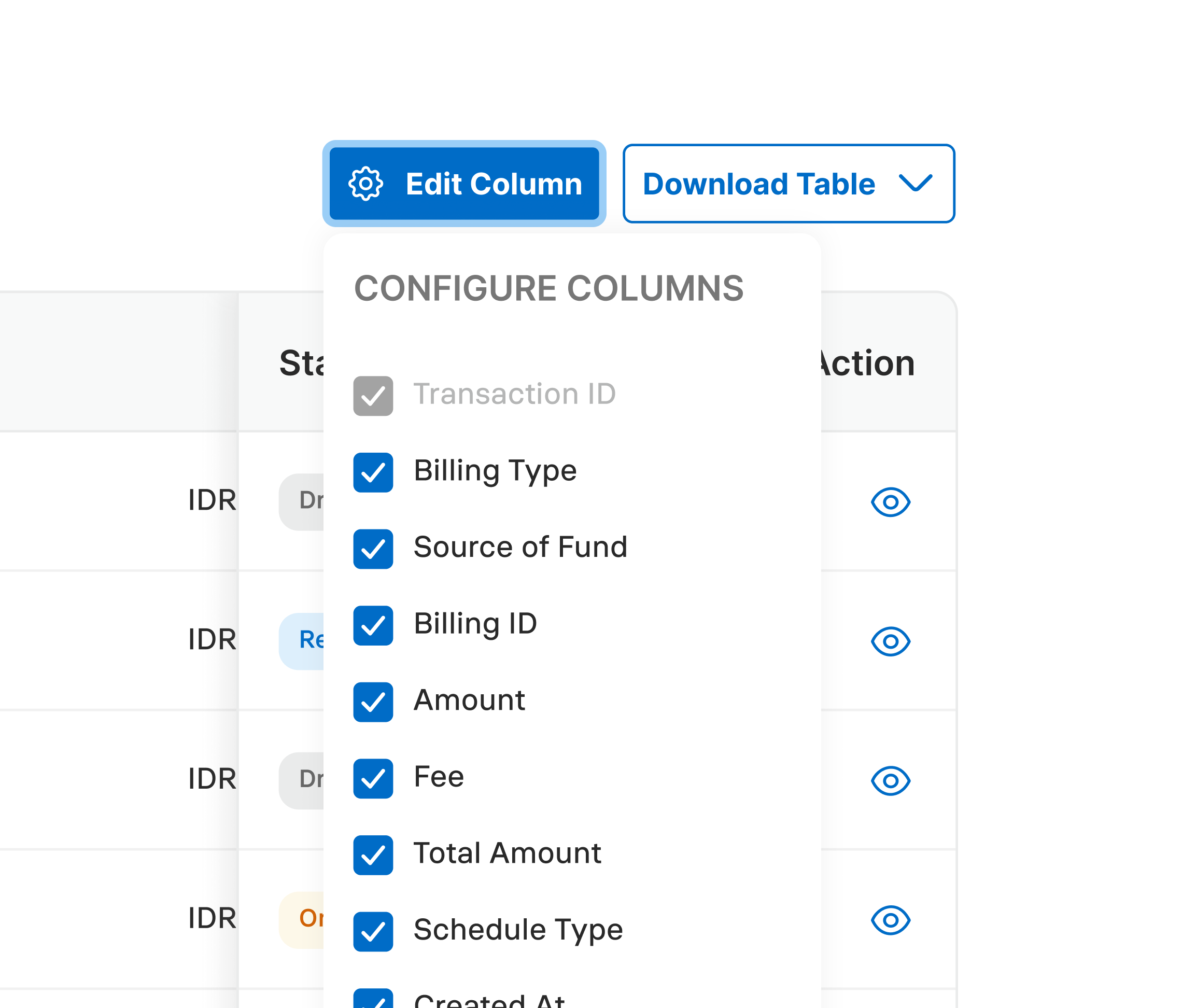View details eye icon in third row
1182x1008 pixels.
891,780
